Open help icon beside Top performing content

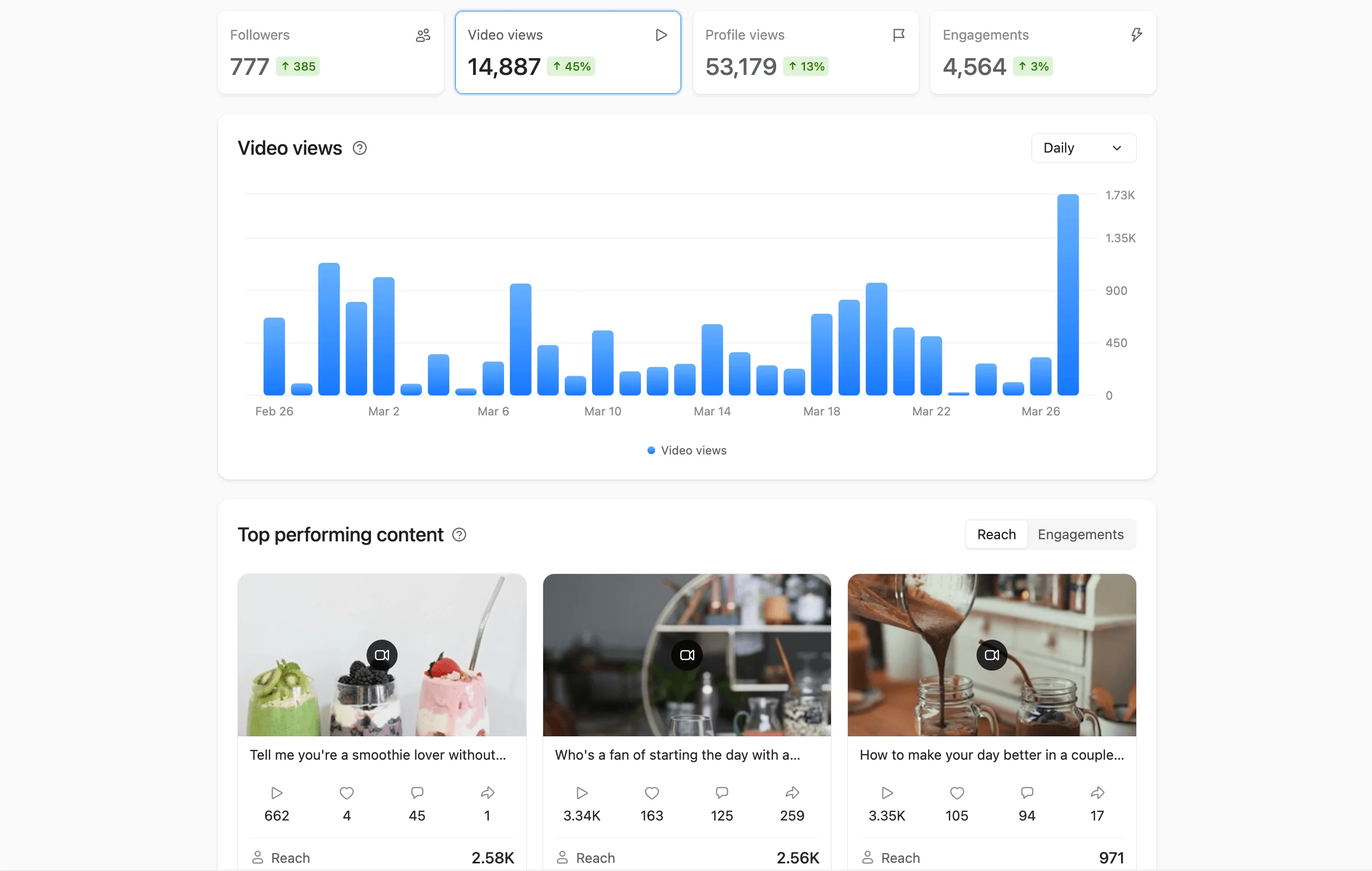tap(459, 535)
